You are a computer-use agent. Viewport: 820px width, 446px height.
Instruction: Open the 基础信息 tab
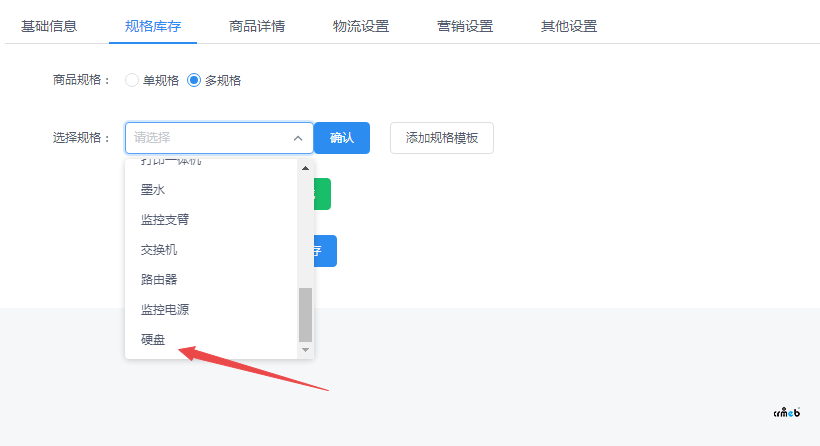point(49,26)
